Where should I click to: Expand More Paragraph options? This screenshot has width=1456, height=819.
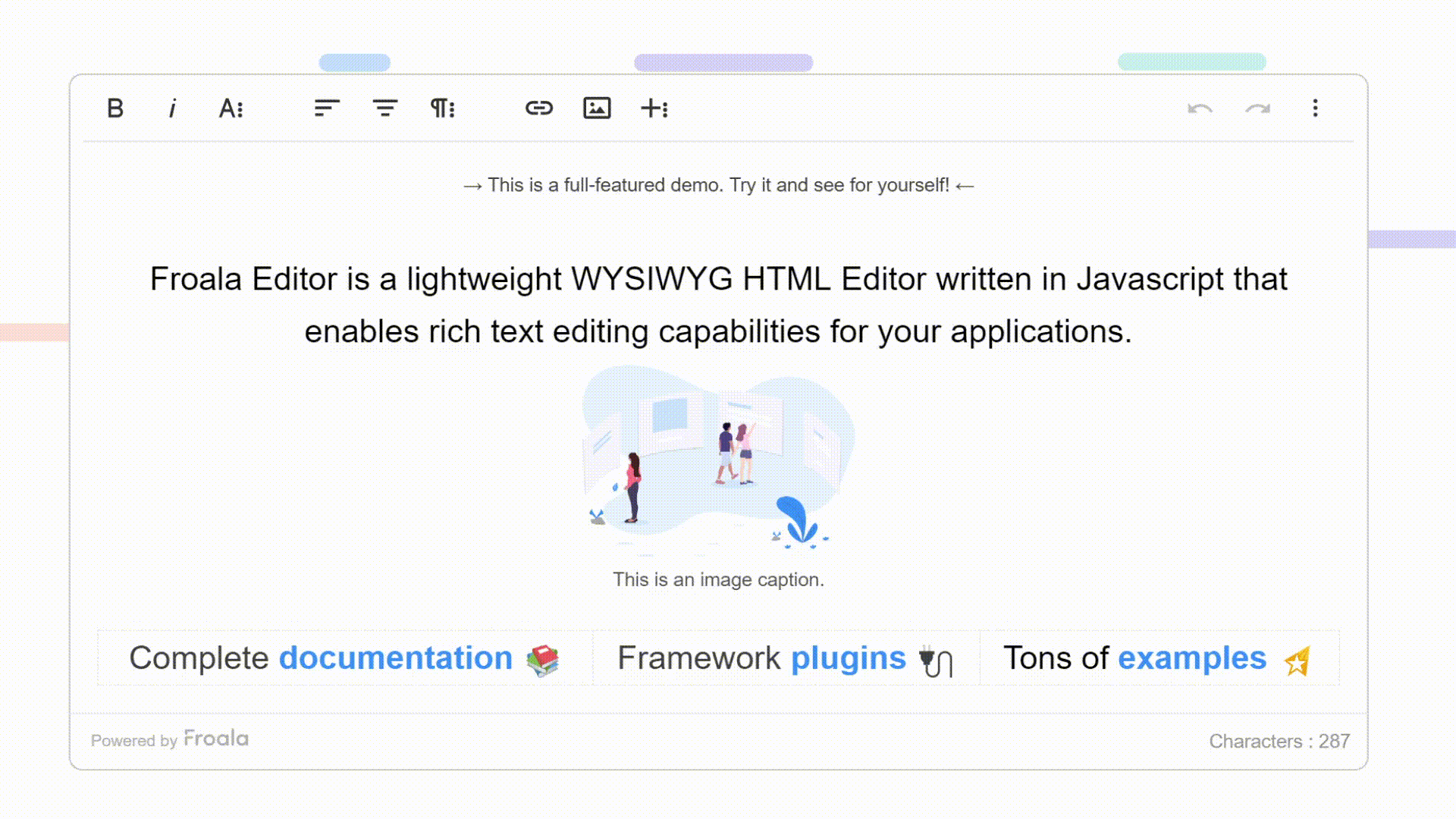click(443, 108)
